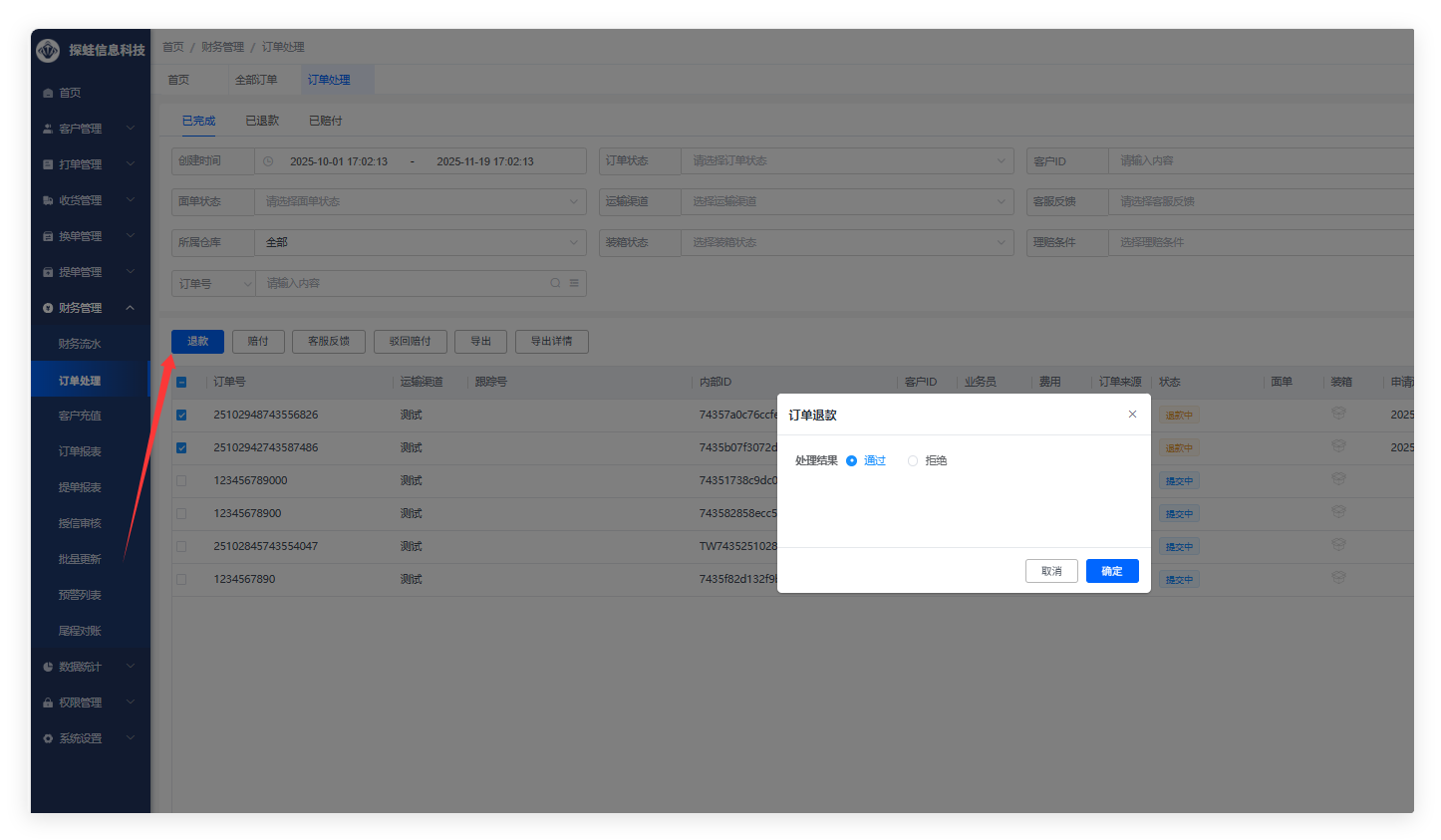Uncheck the checkbox for order 25102942743587486
Viewport: 1441px width, 840px height.
(181, 447)
